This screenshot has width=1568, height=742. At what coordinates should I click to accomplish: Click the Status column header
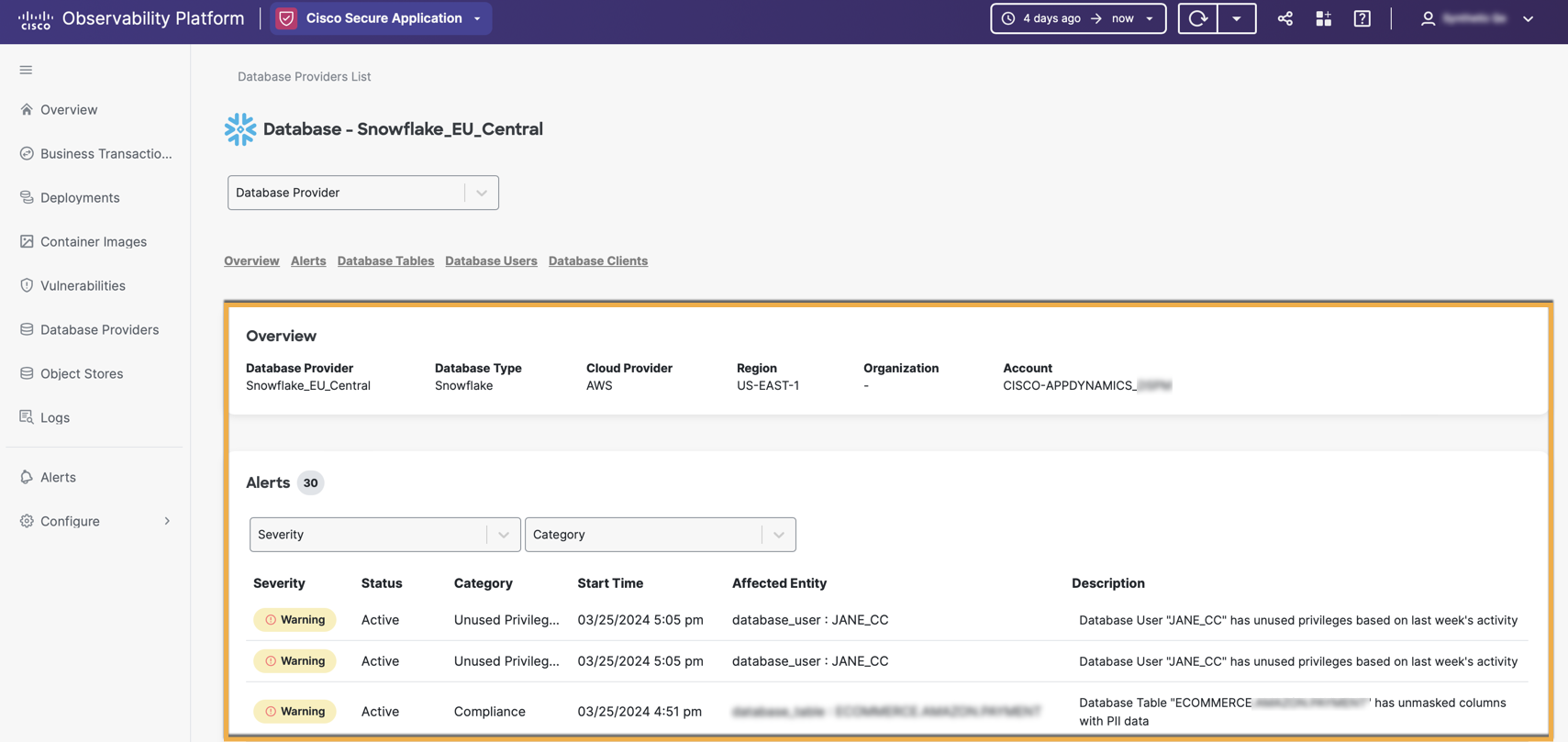(382, 583)
